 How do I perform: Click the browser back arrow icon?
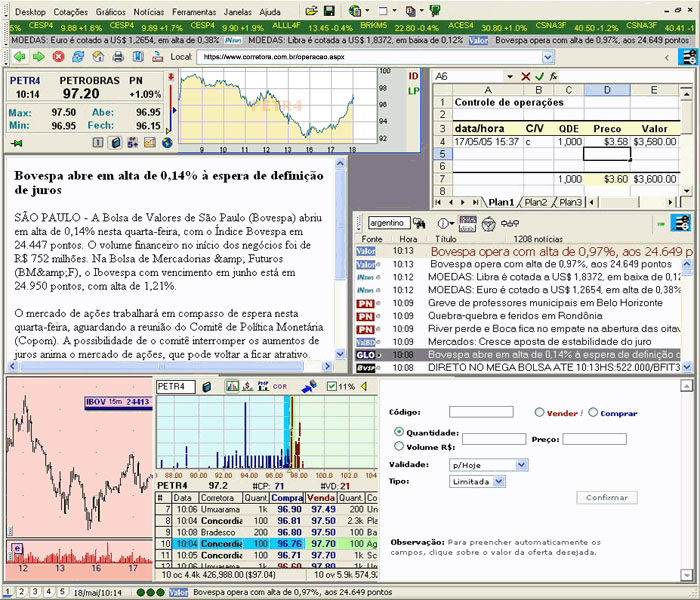point(17,57)
